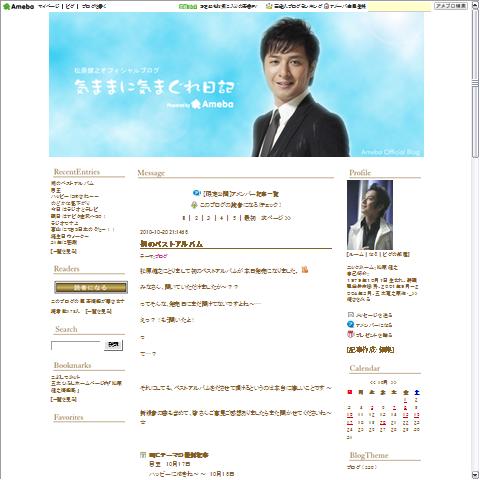Viewport: 480px width, 480px height.
Task: Open the プレゼントを贈る link
Action: [374, 335]
